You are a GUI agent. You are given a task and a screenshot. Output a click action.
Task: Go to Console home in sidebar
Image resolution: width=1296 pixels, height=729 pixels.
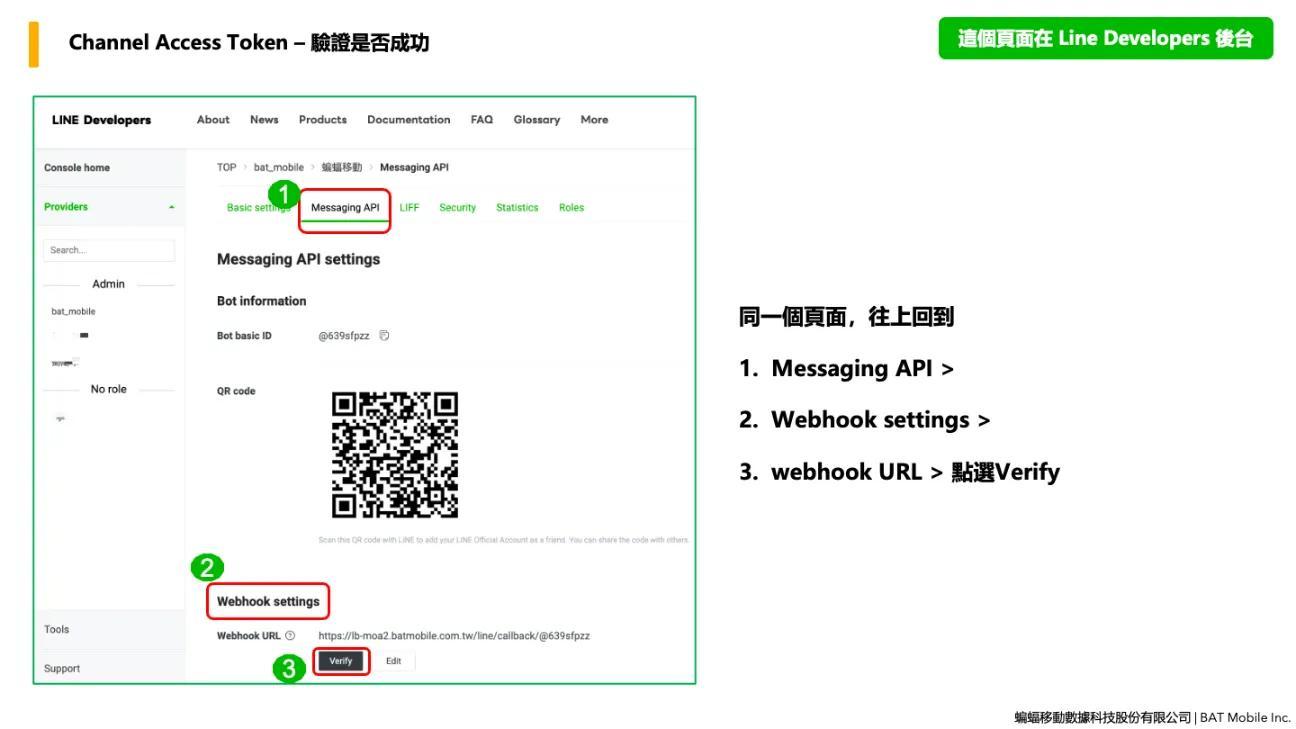(x=77, y=168)
